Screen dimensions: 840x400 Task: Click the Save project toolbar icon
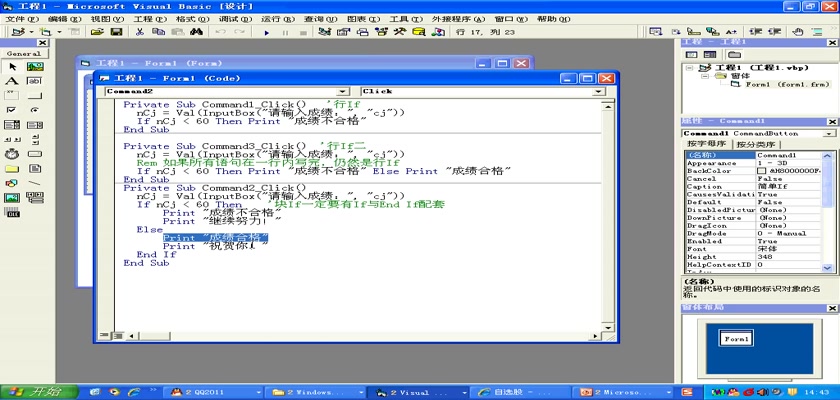(x=117, y=33)
